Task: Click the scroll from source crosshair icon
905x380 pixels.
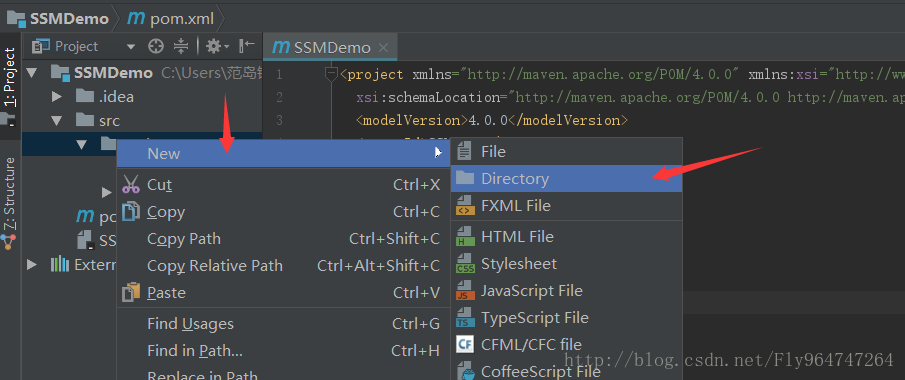Action: tap(156, 46)
